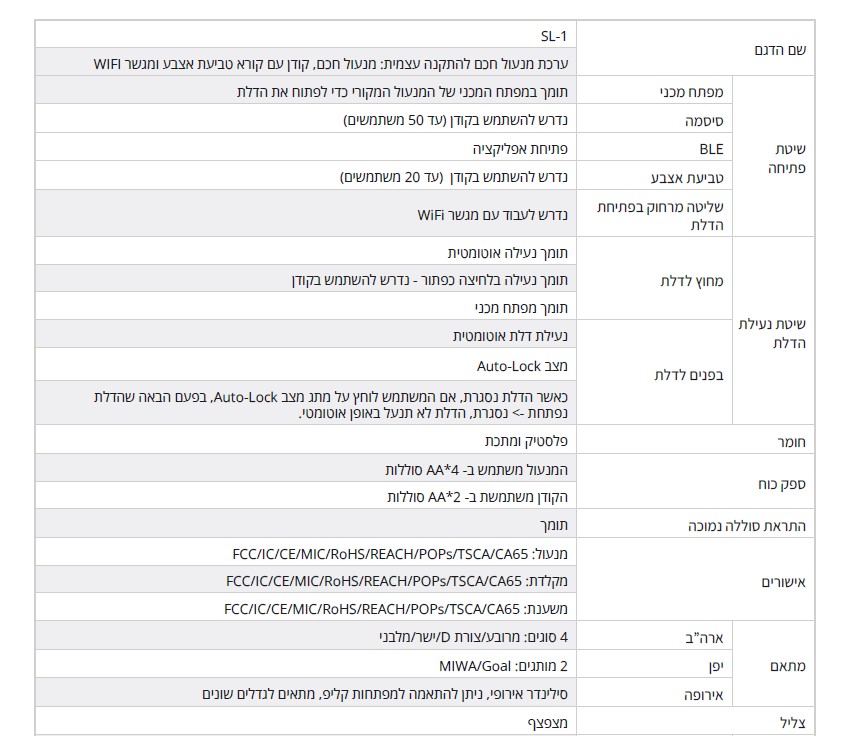Select the סיסמה row label
This screenshot has height=736, width=855.
(705, 120)
